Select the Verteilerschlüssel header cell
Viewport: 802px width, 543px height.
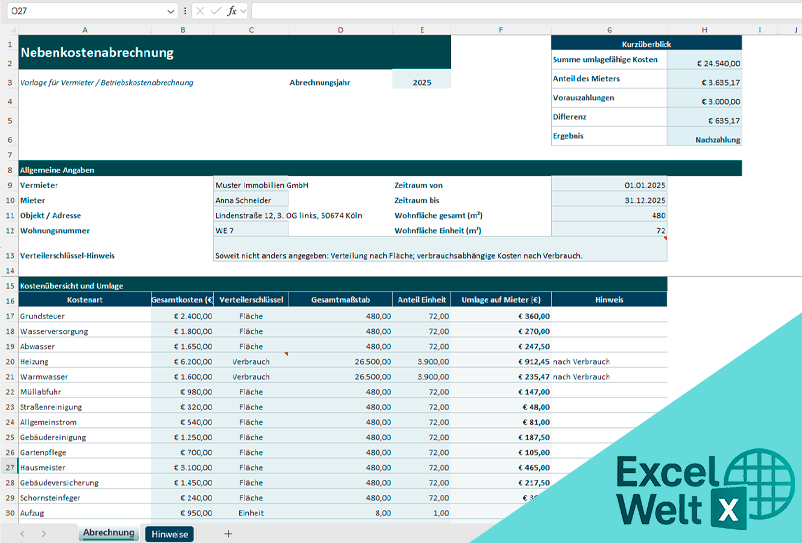(251, 300)
